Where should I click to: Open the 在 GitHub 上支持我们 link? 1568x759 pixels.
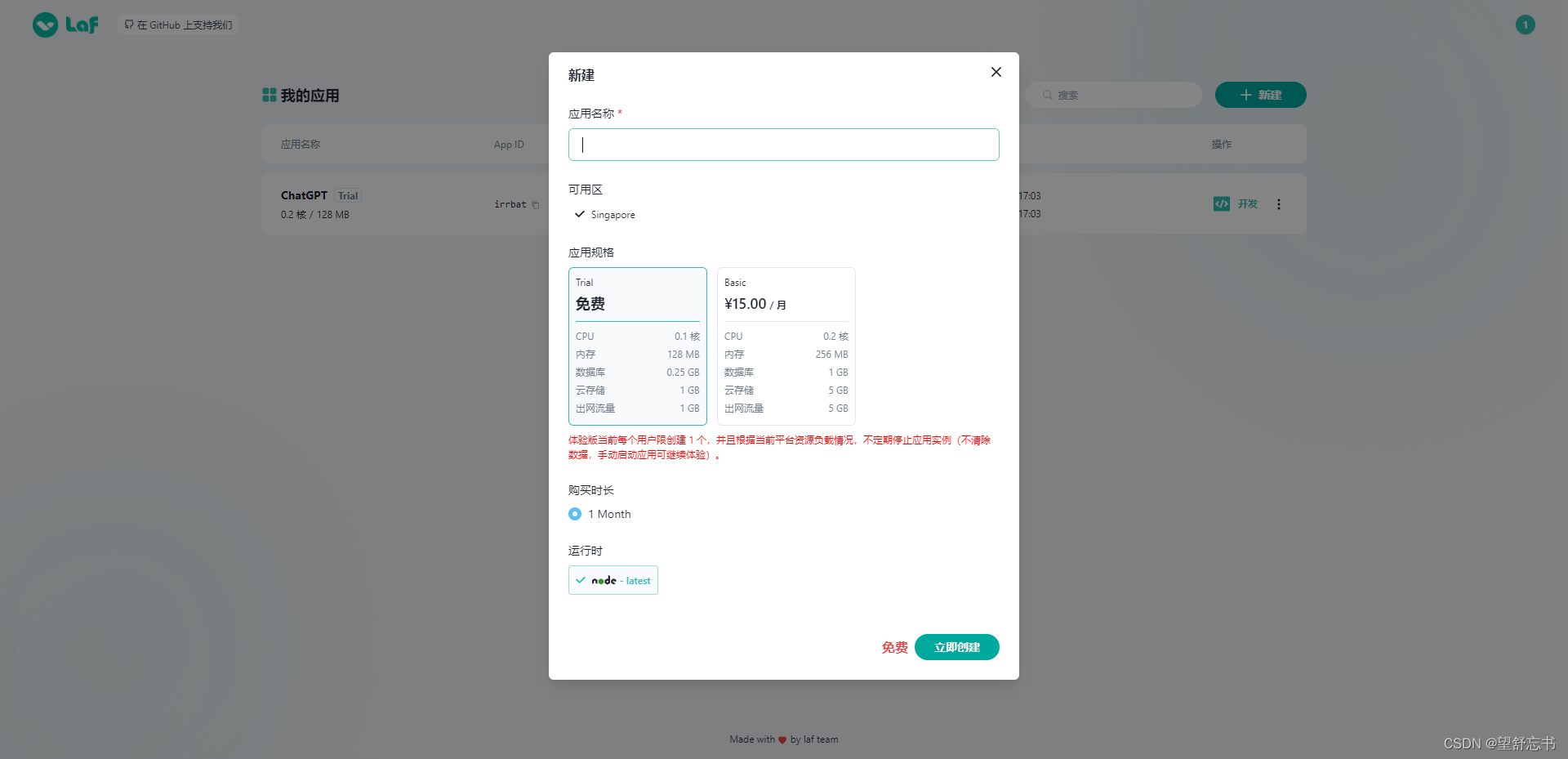178,25
